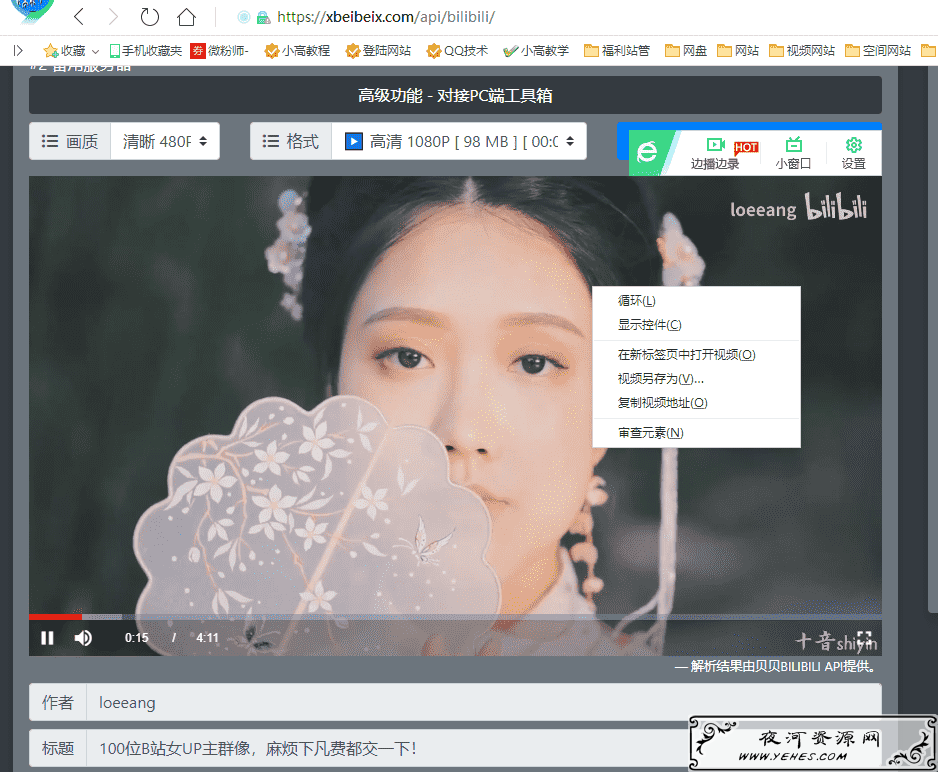This screenshot has height=772, width=938.
Task: Reload the page with the refresh icon
Action: [150, 17]
